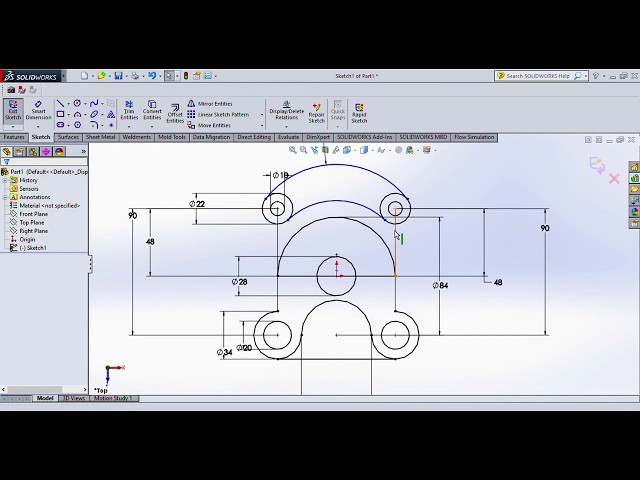Click Repair Sketch tool
The image size is (640, 480).
pos(316,113)
